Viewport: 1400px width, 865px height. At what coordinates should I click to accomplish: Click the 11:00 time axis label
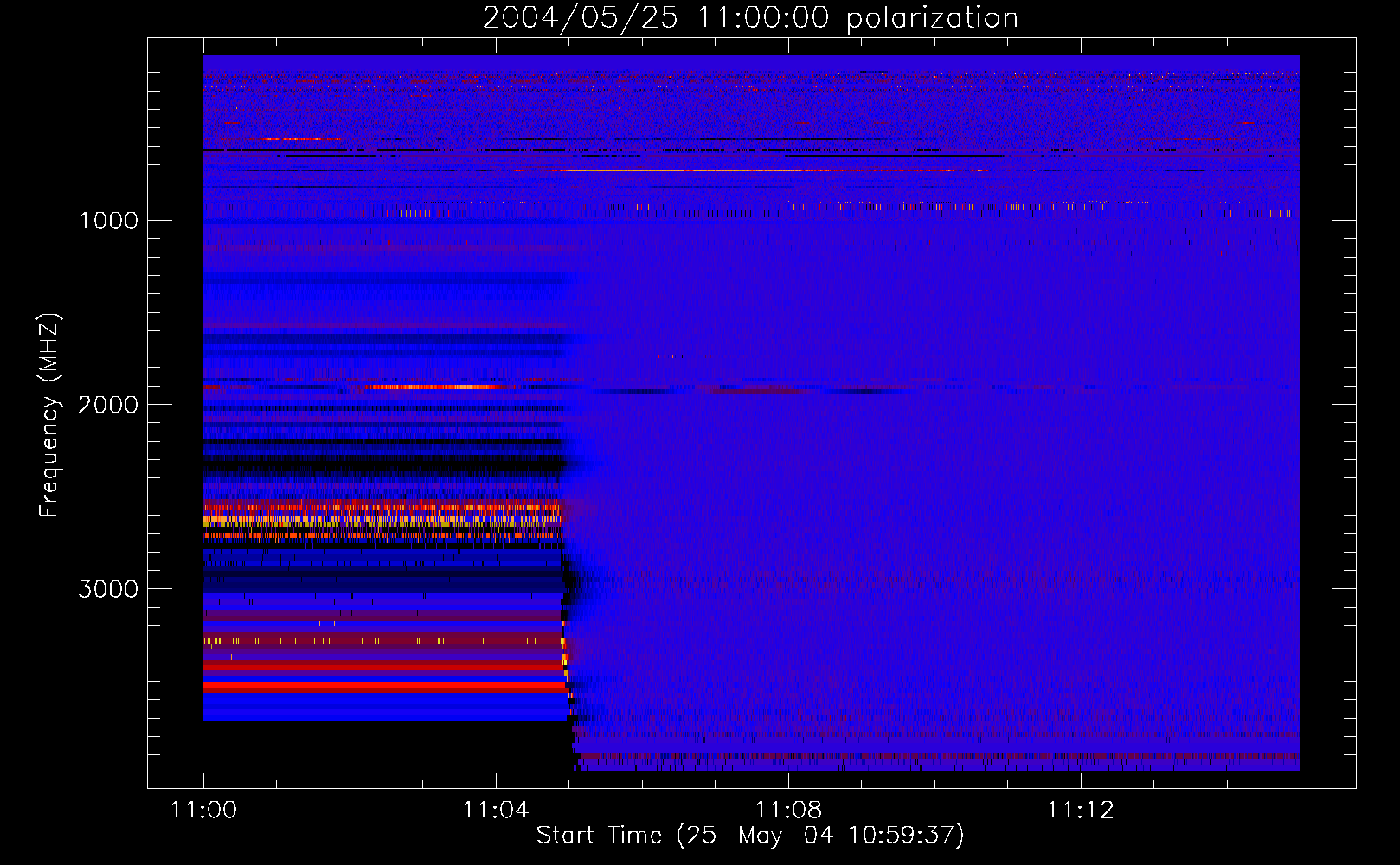point(203,811)
